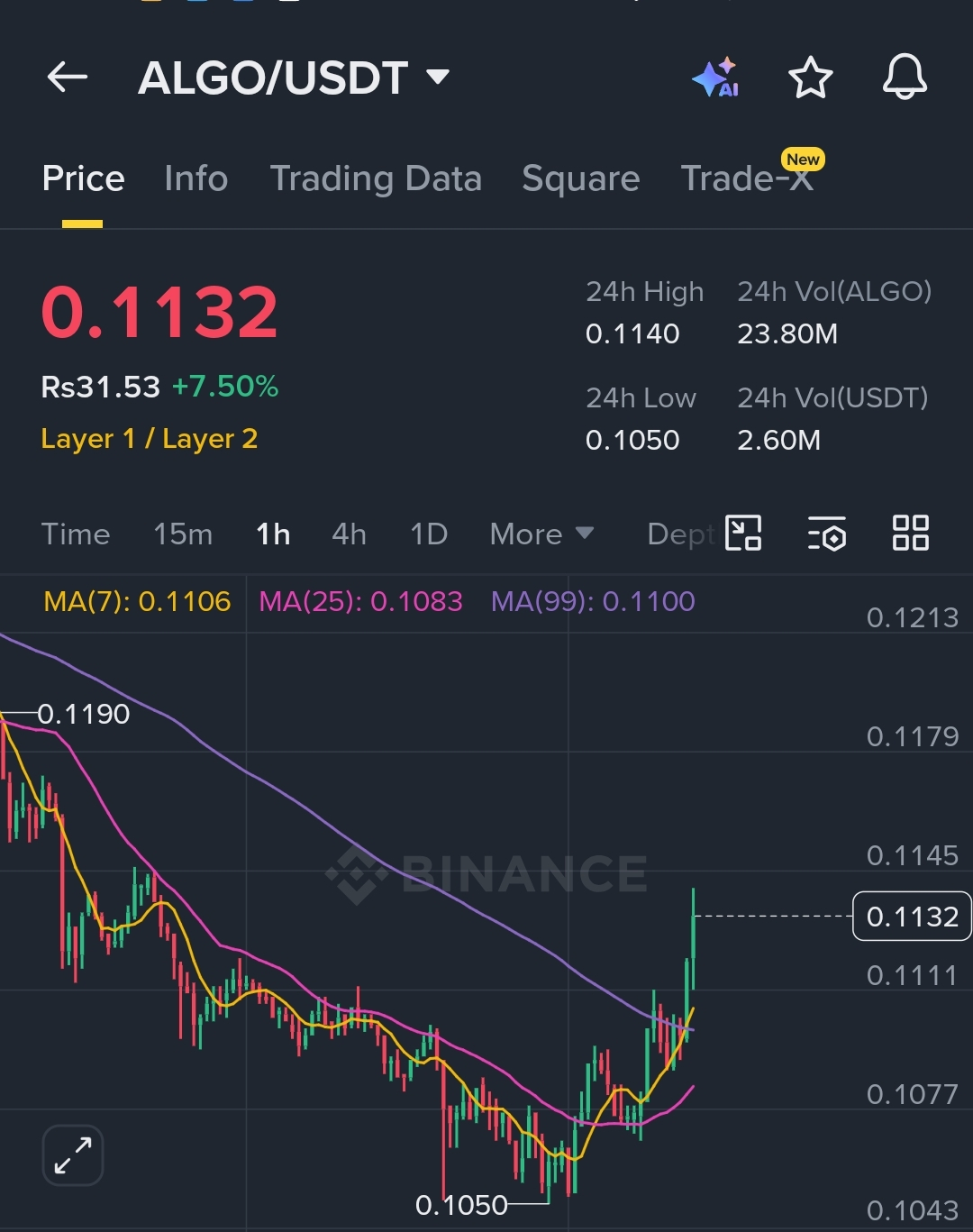Switch to the Price tab
Image resolution: width=973 pixels, height=1232 pixels.
[83, 178]
